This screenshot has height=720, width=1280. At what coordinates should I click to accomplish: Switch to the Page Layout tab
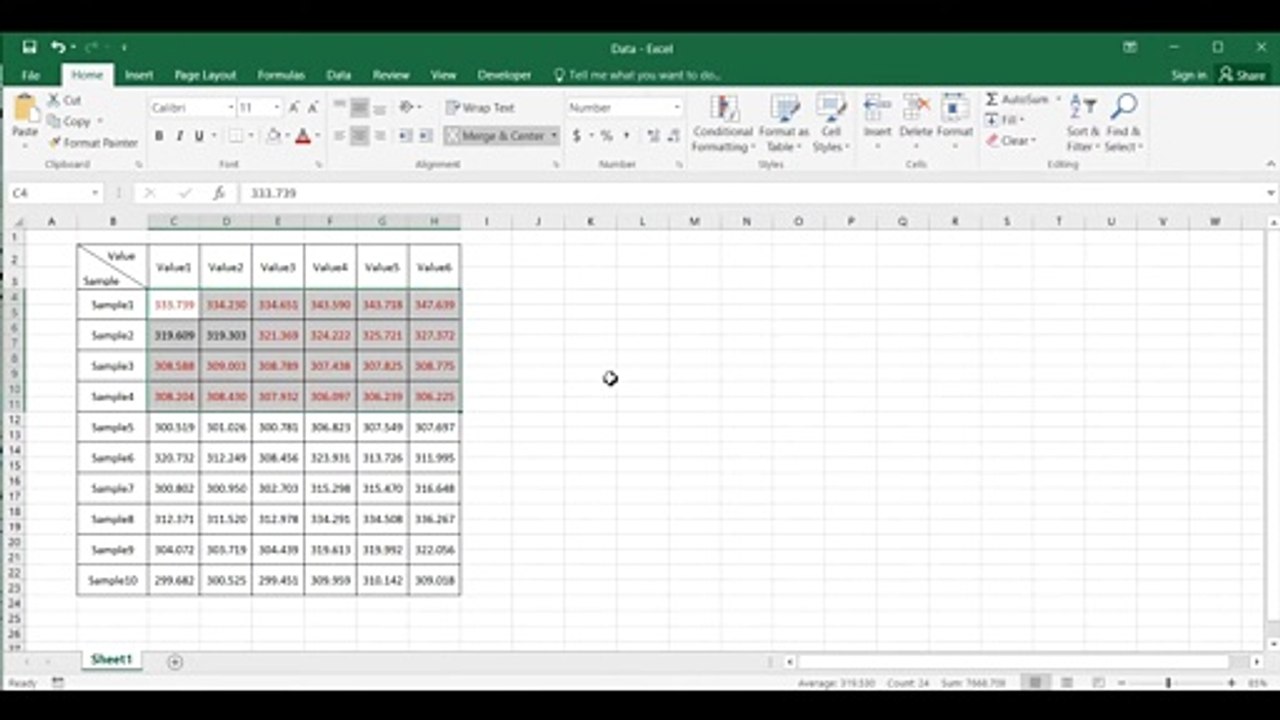[x=205, y=75]
